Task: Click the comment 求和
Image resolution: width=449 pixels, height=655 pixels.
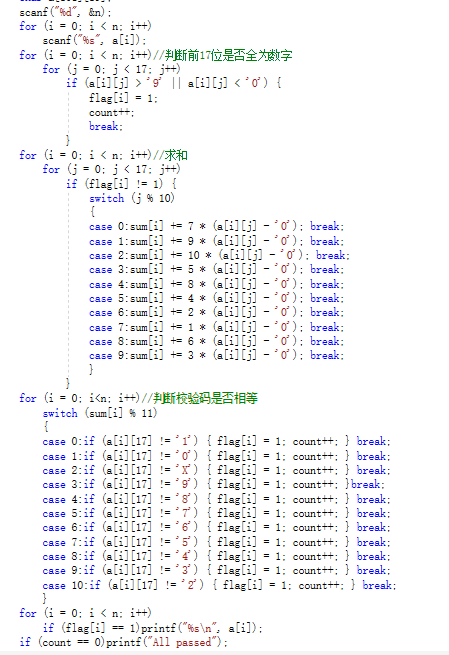Action: click(170, 155)
